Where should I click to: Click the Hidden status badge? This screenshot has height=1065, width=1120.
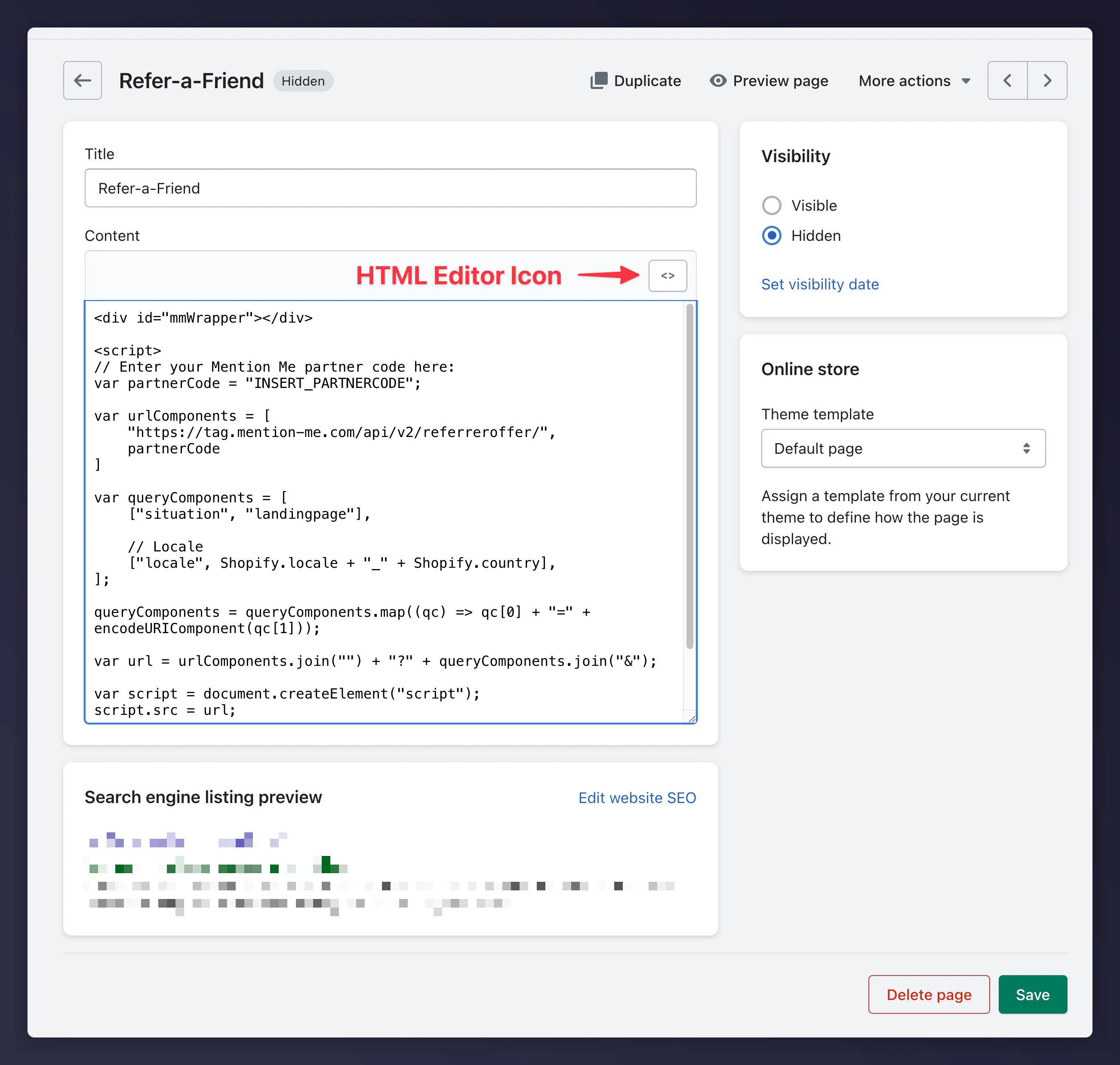pyautogui.click(x=303, y=80)
